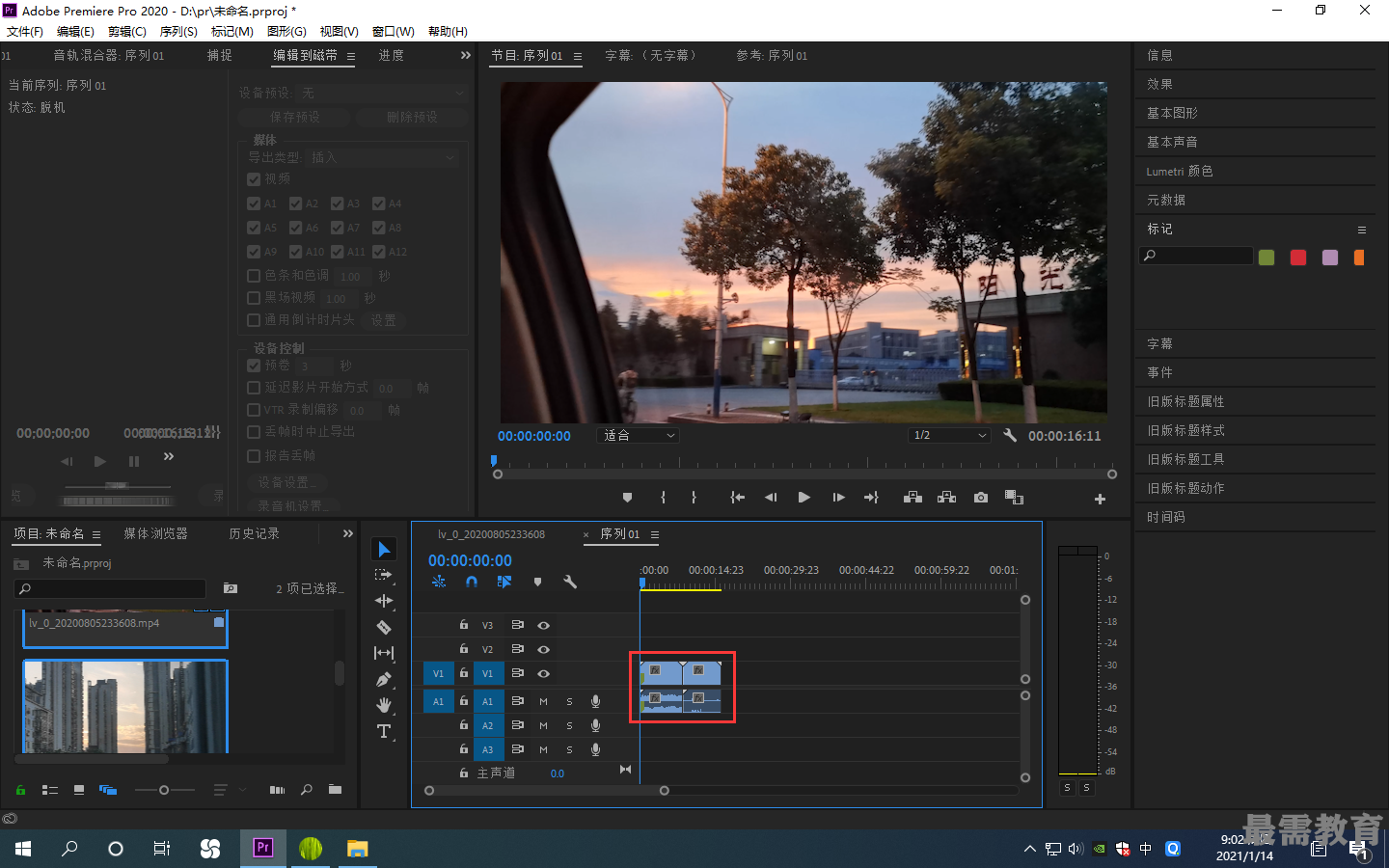Select the city skyline clip thumbnail
Viewport: 1389px width, 868px height.
(125, 707)
